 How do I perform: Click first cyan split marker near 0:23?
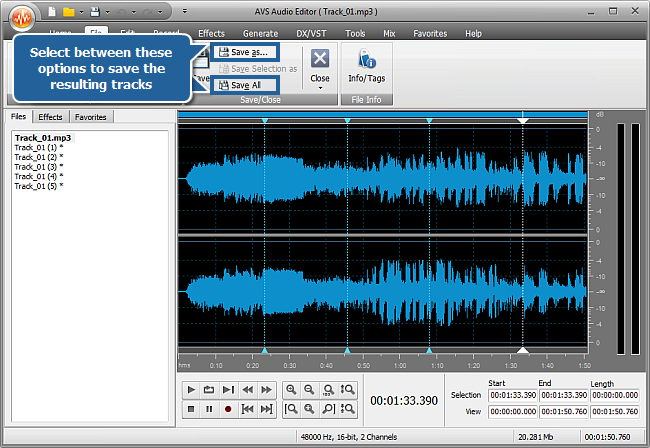265,121
